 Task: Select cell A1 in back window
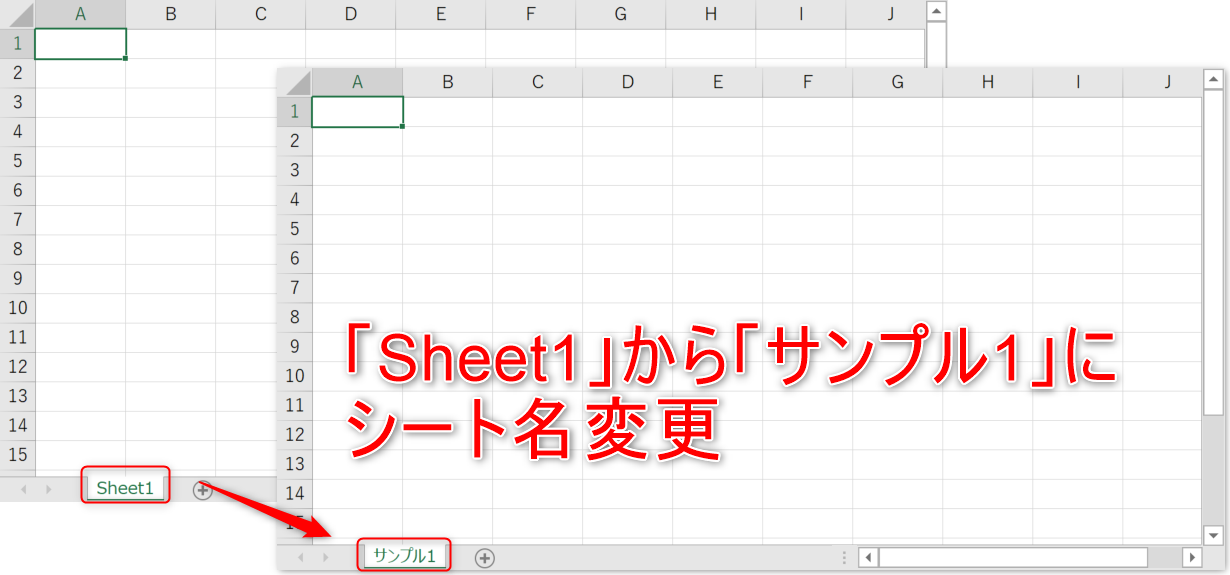point(80,44)
